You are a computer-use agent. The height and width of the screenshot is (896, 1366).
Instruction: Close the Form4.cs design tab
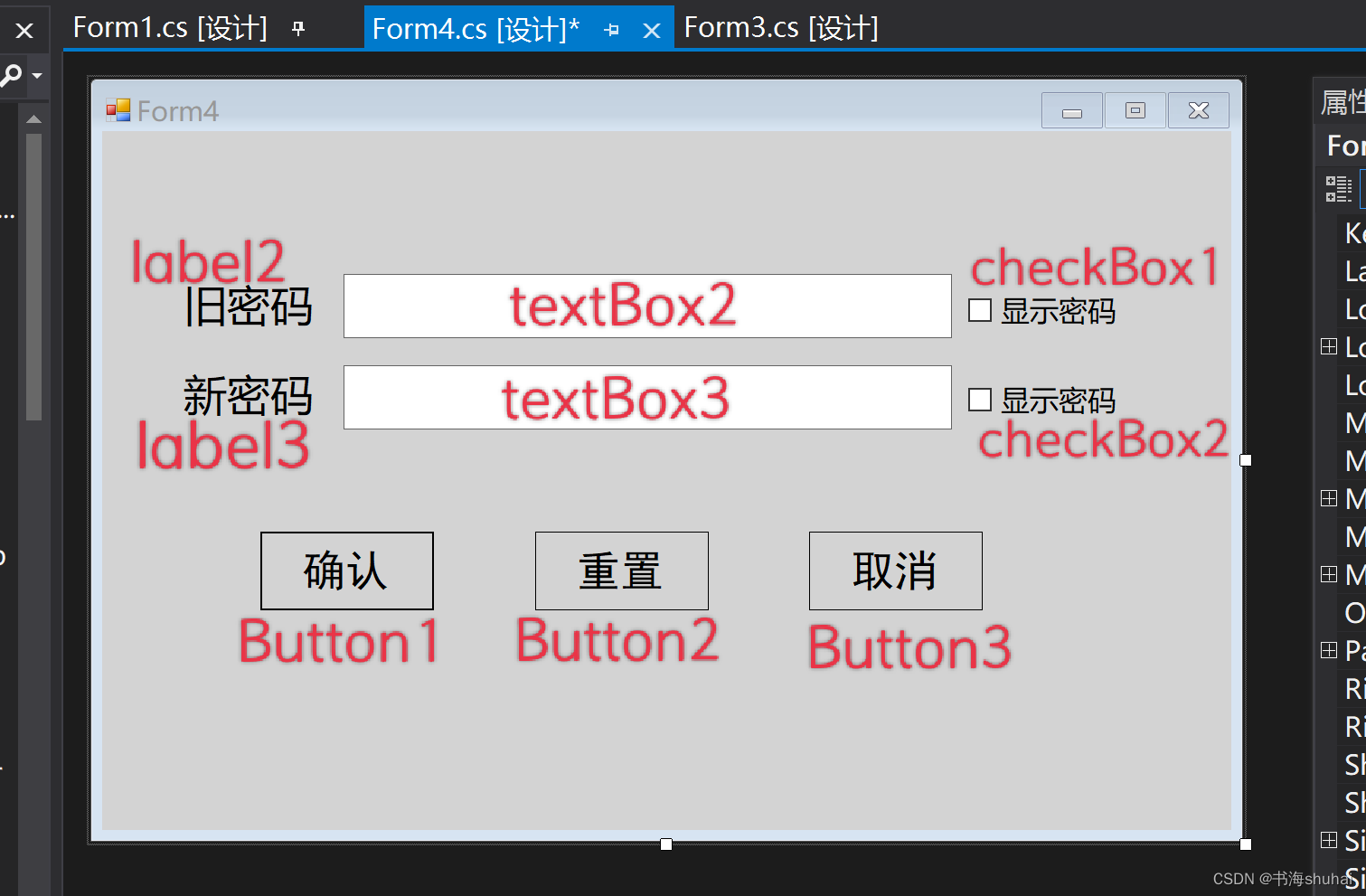coord(652,31)
